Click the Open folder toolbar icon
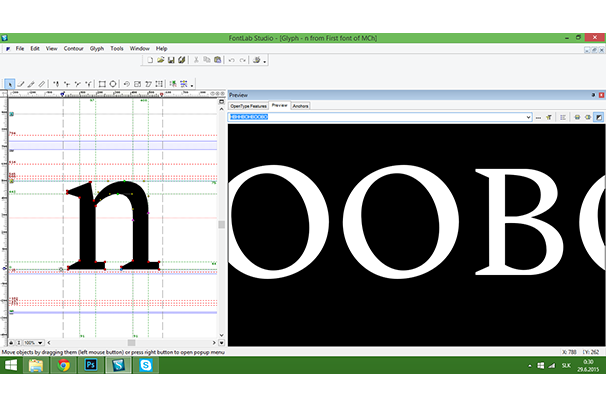 (x=160, y=60)
